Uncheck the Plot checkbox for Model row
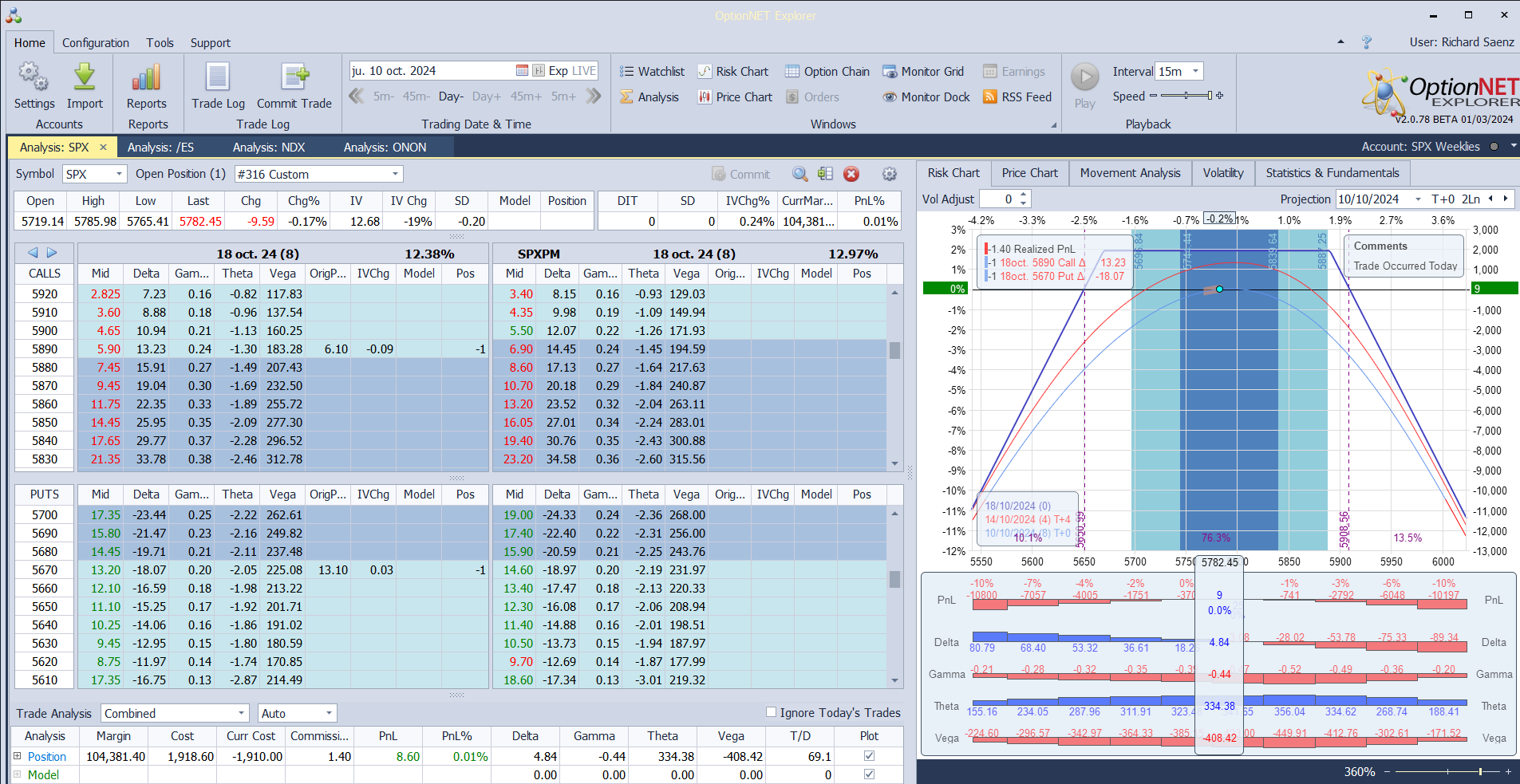 click(x=869, y=774)
